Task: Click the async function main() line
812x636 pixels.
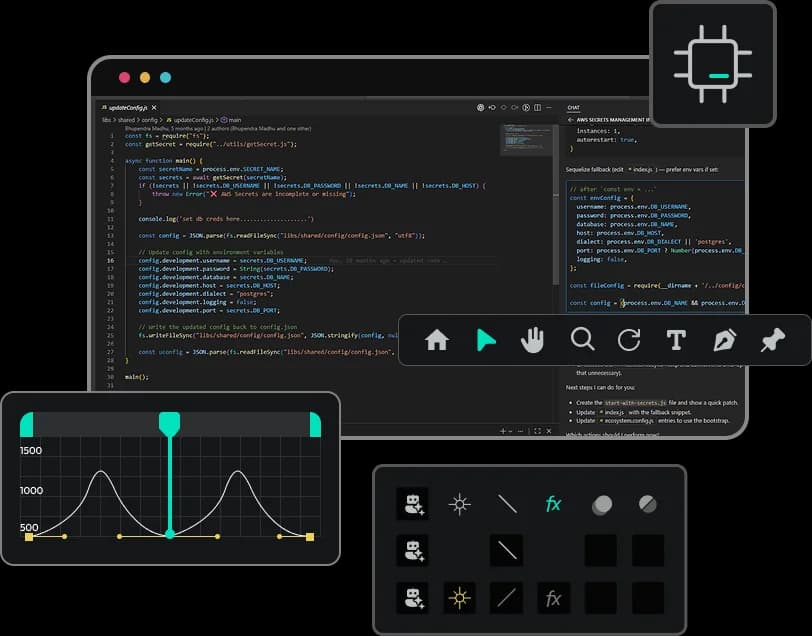Action: (164, 161)
